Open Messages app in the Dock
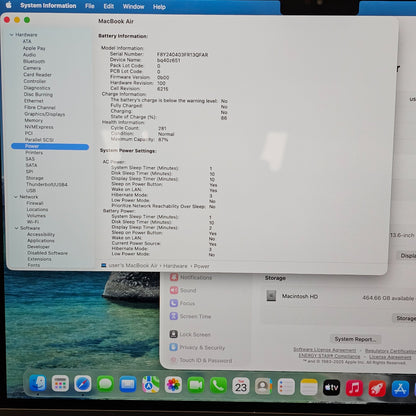Screen dimensions: 416x416 (x=105, y=384)
